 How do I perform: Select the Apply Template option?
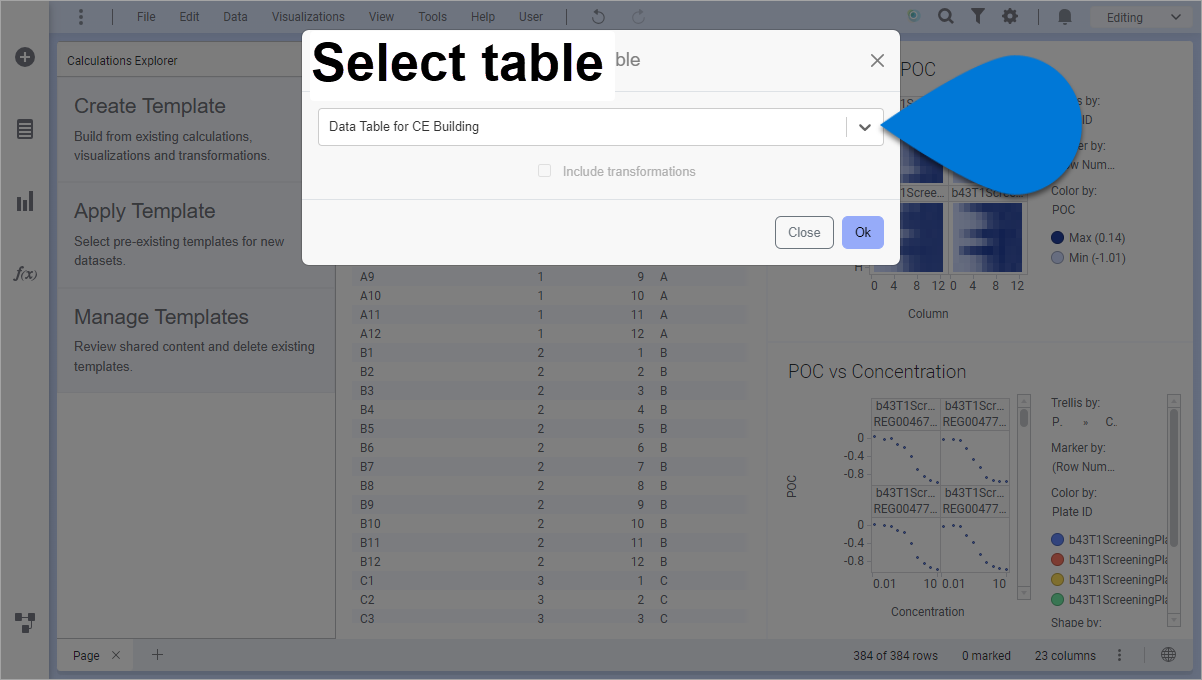tap(145, 211)
